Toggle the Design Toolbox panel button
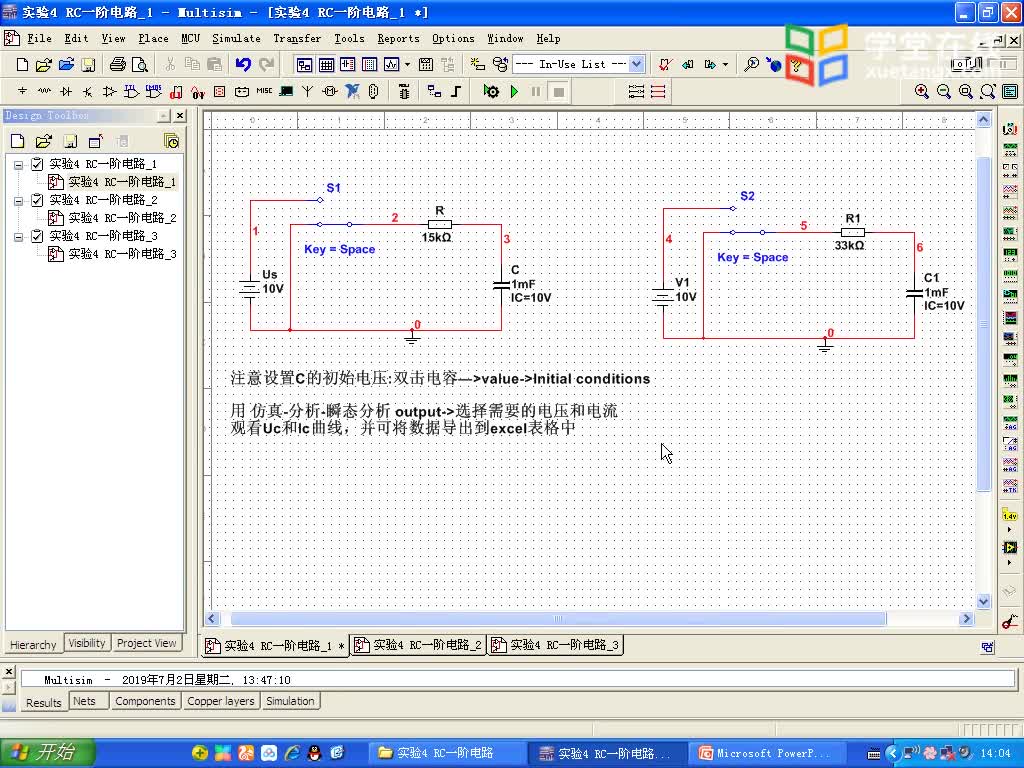 [x=304, y=65]
